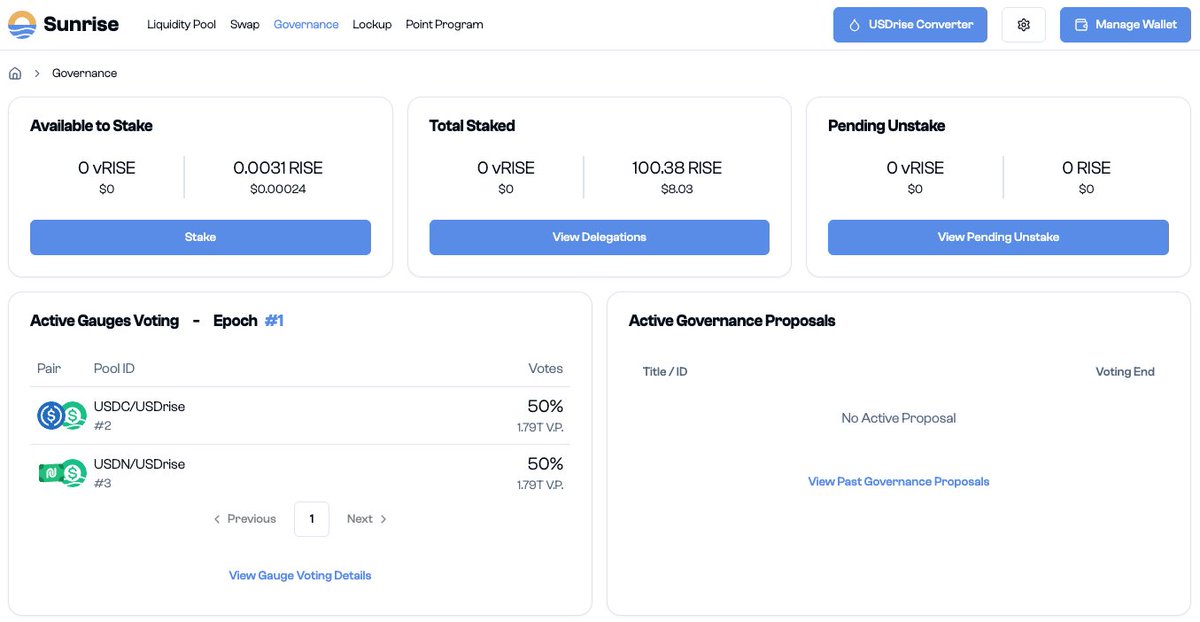
Task: Open Manage Wallet
Action: click(1124, 25)
